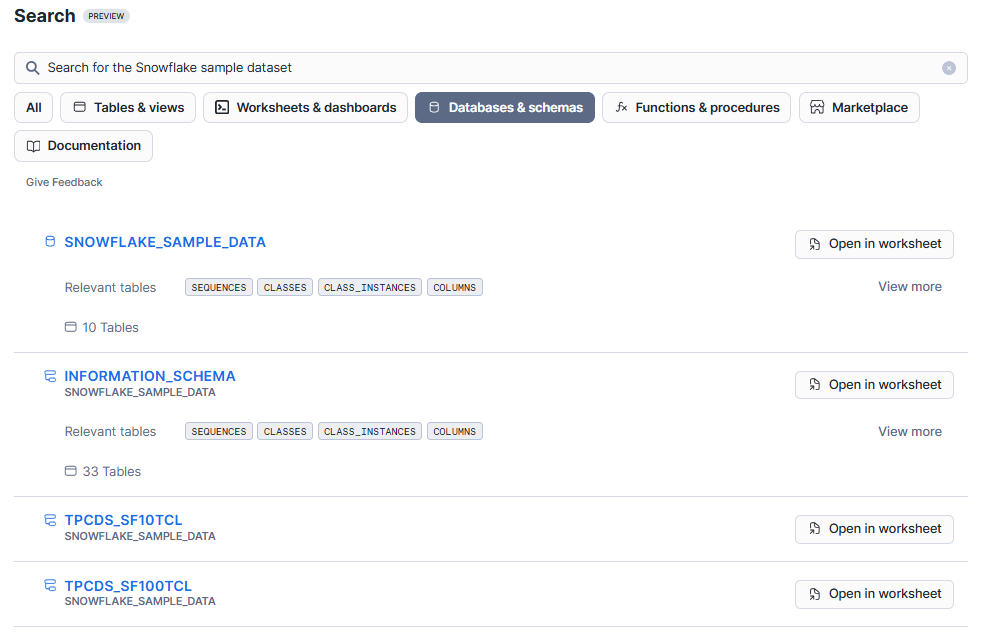Click Open in worksheet for TPCDS_SF100TCL
The image size is (990, 637).
(x=873, y=593)
